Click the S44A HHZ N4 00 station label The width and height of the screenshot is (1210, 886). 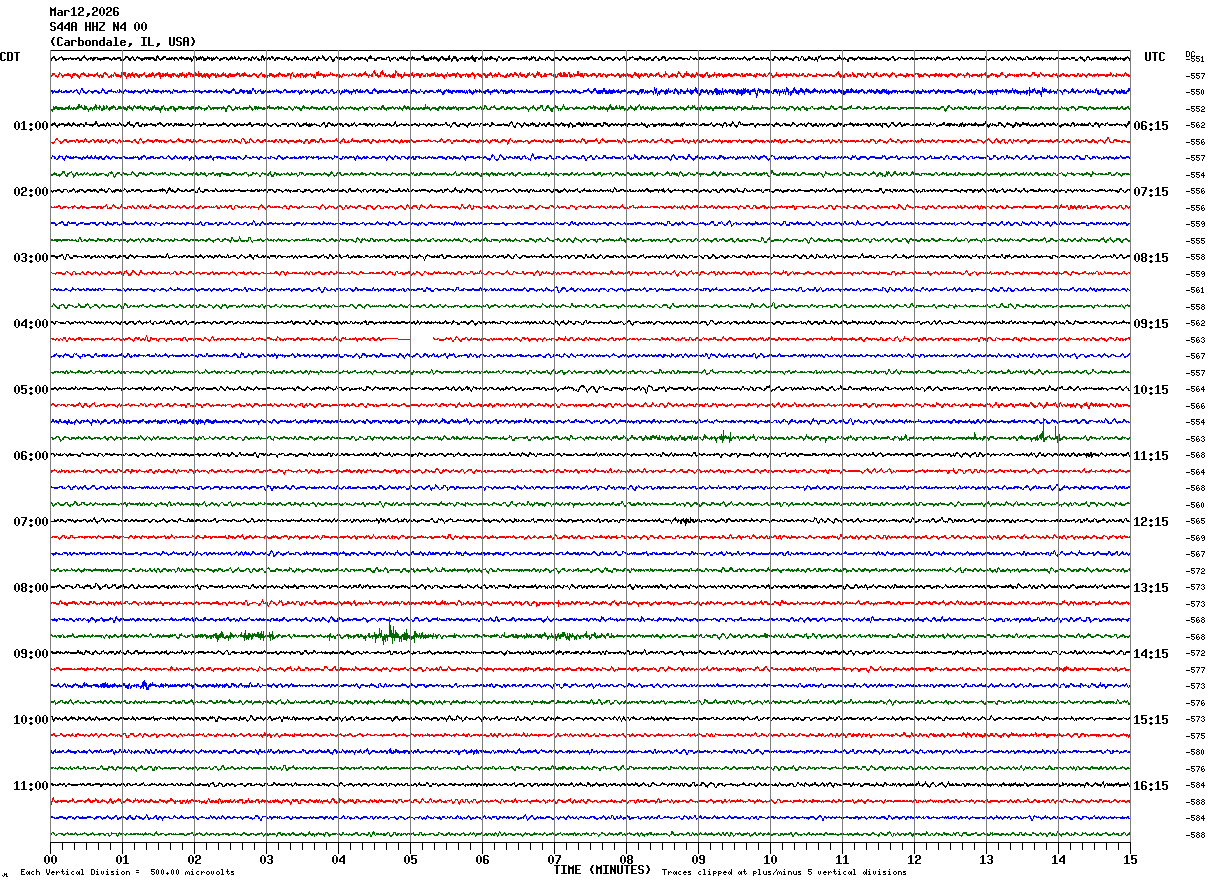[98, 27]
